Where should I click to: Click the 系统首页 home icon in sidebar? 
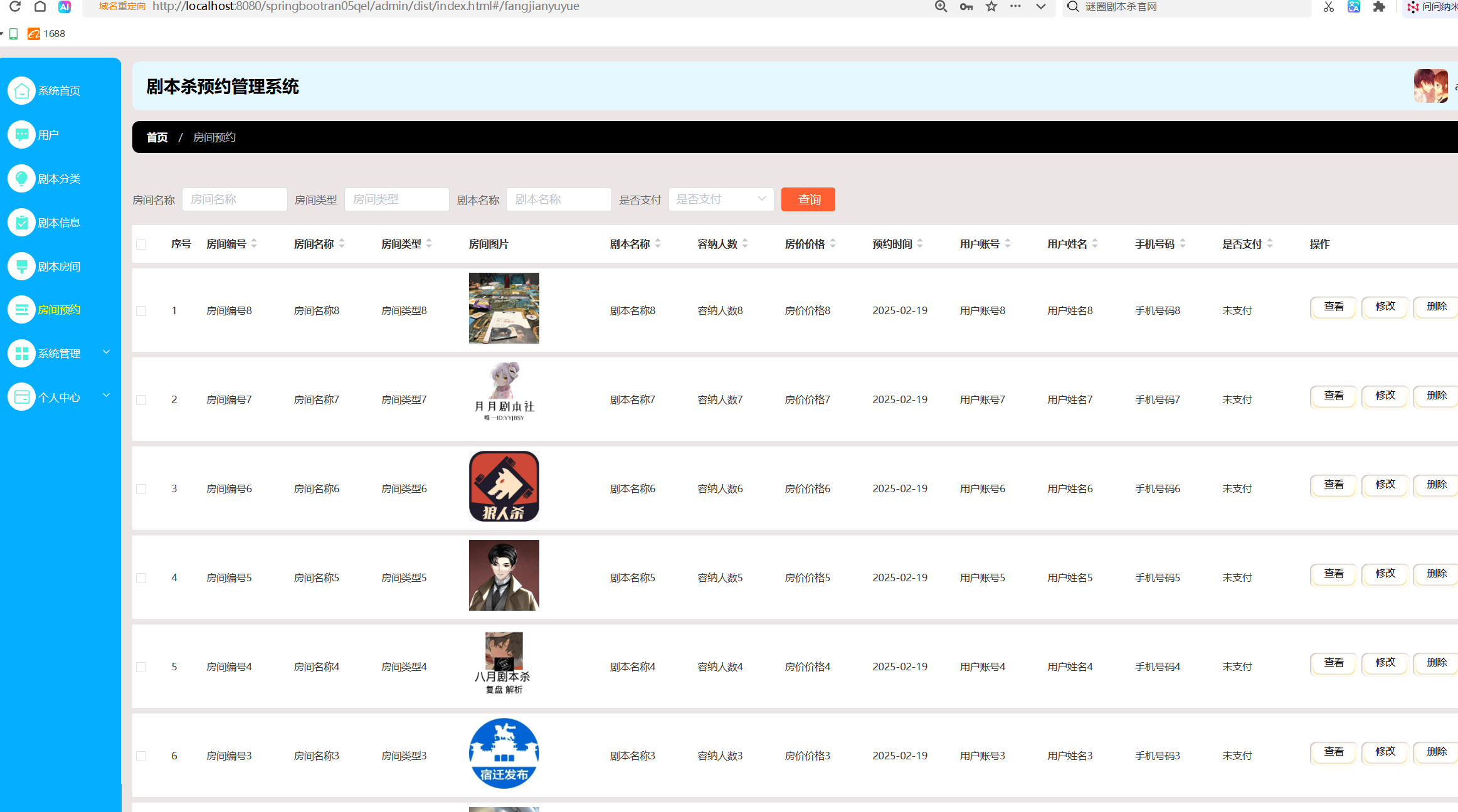[21, 91]
